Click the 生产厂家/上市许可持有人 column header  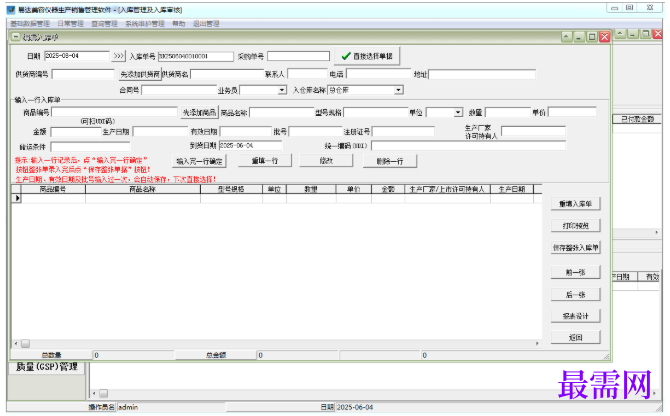pyautogui.click(x=447, y=189)
